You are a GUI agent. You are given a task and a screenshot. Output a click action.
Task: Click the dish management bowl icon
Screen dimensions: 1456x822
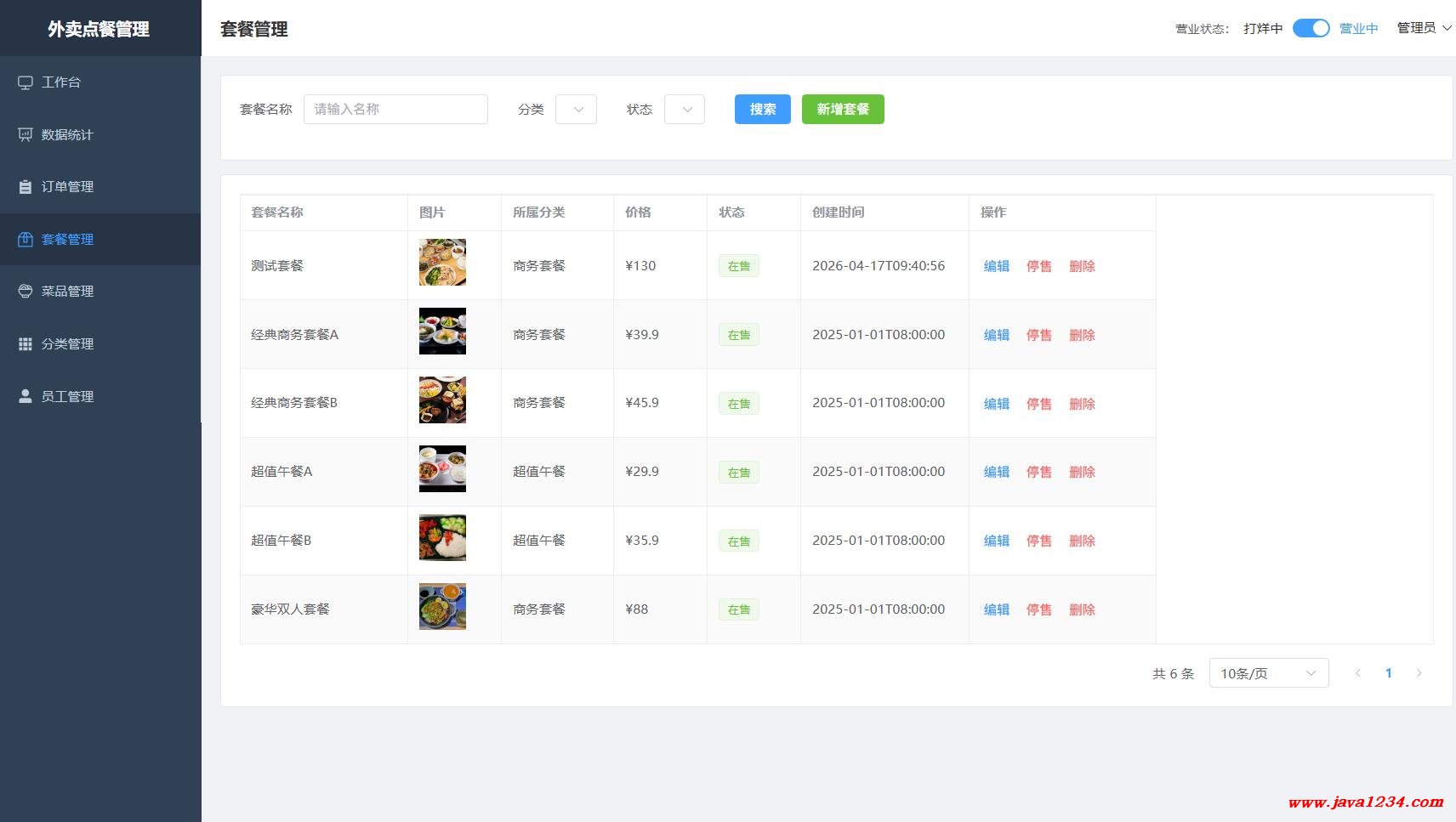pos(26,292)
